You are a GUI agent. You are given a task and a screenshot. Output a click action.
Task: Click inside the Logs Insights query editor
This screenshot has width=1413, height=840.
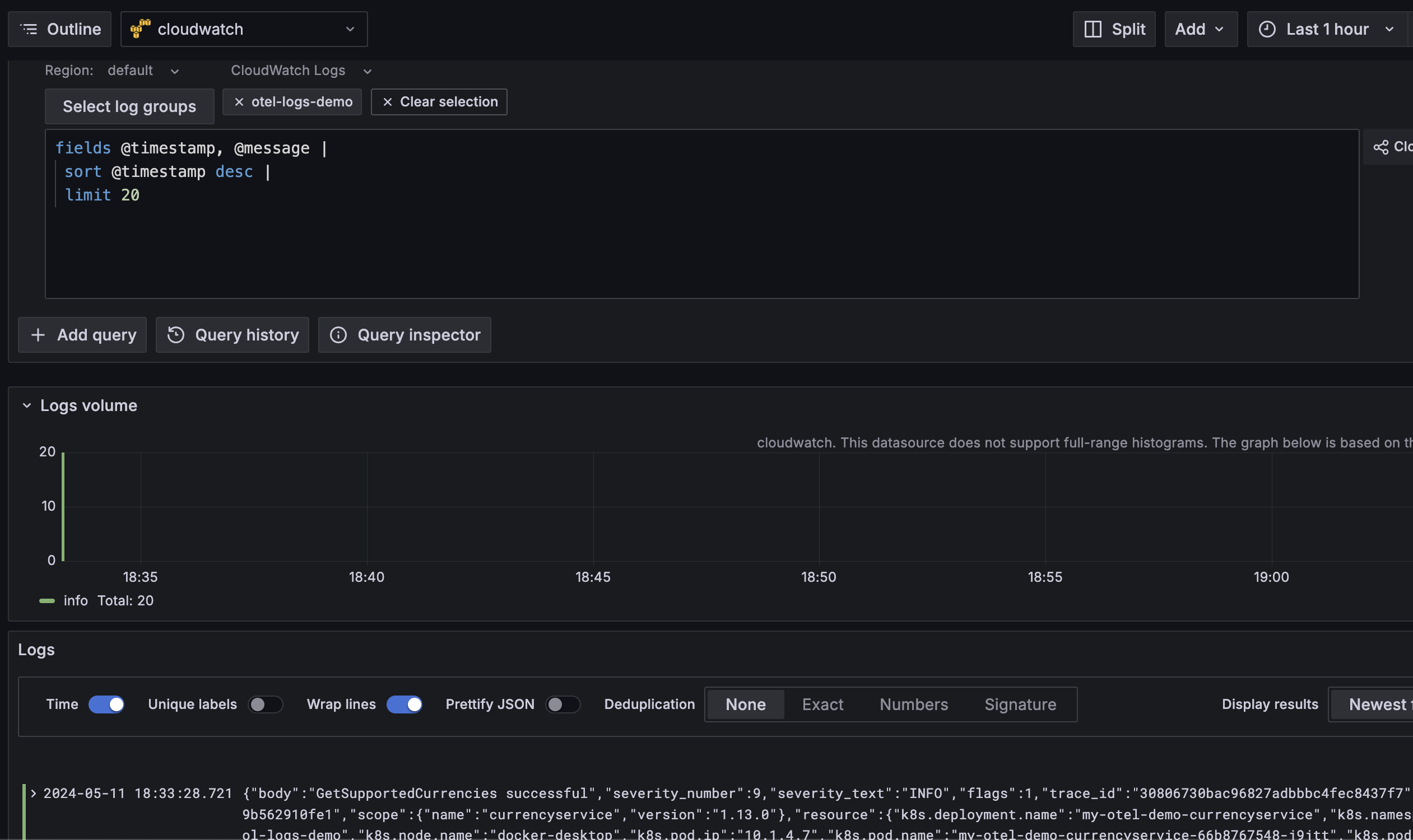point(701,214)
